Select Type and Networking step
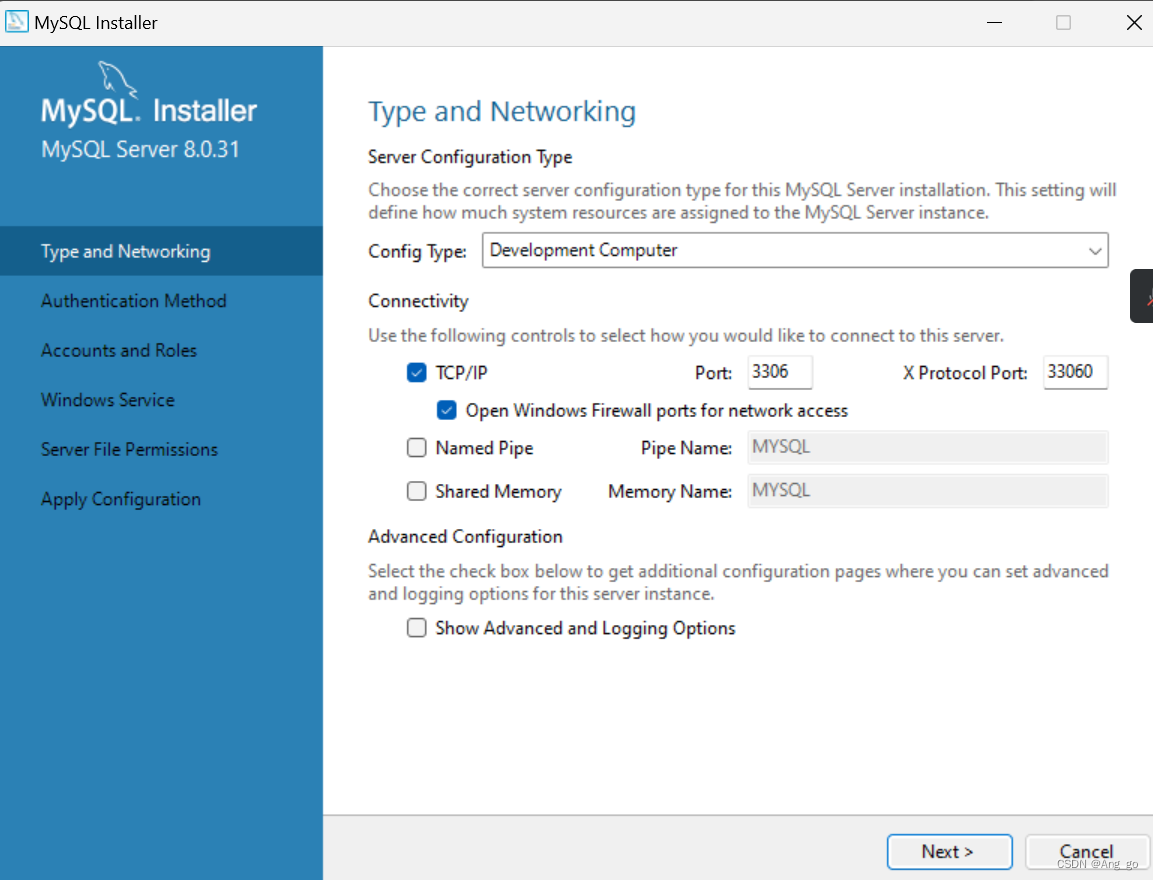Image resolution: width=1153 pixels, height=880 pixels. [161, 251]
